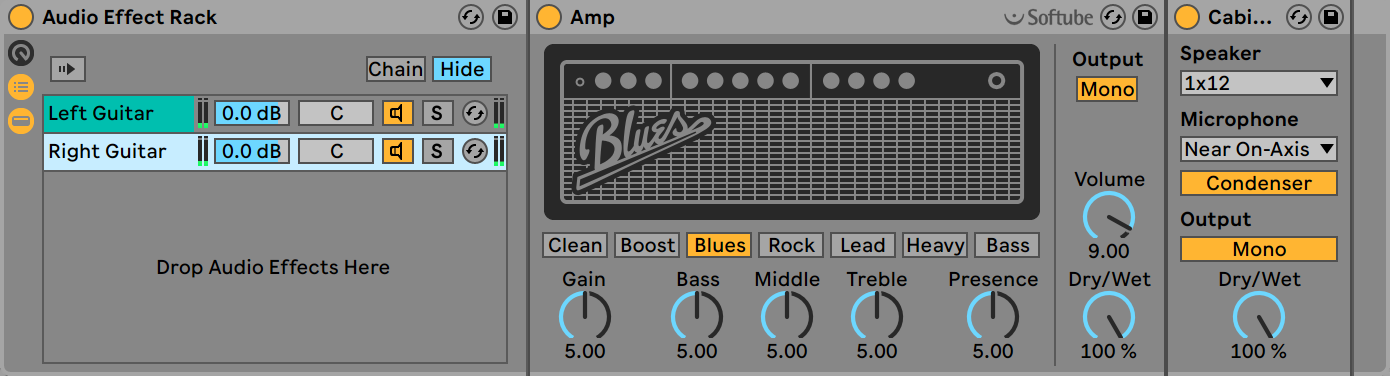Click the Treble knob
Viewport: 1390px width, 376px height.
coord(877,316)
